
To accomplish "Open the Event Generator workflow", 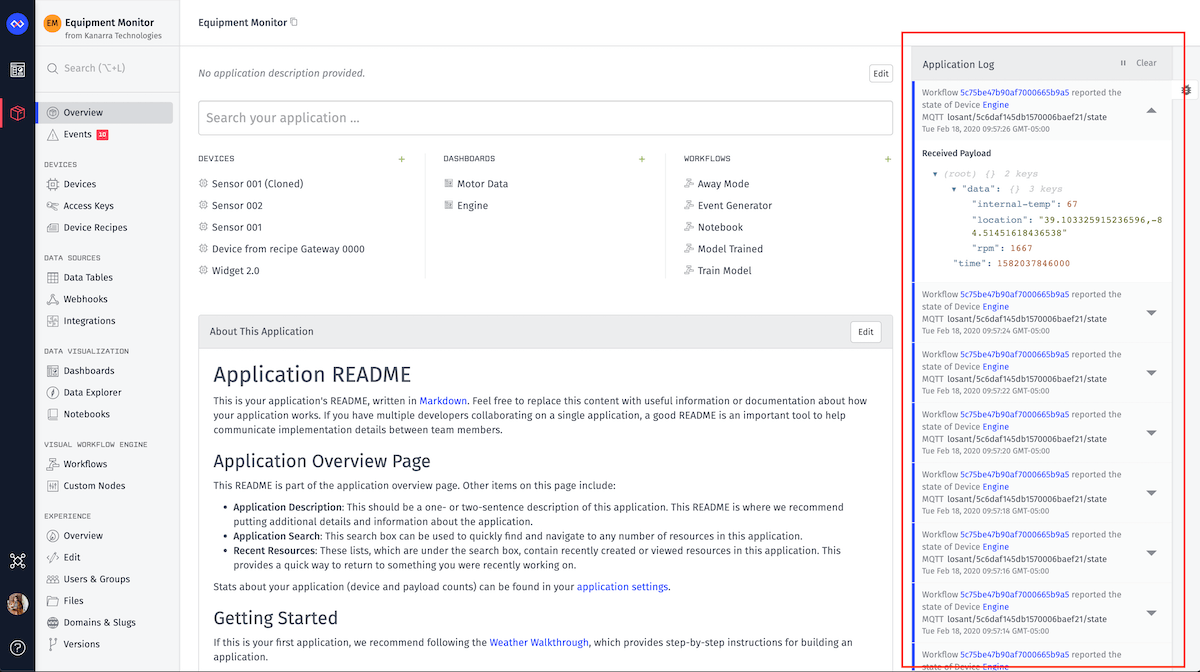I will [x=735, y=206].
